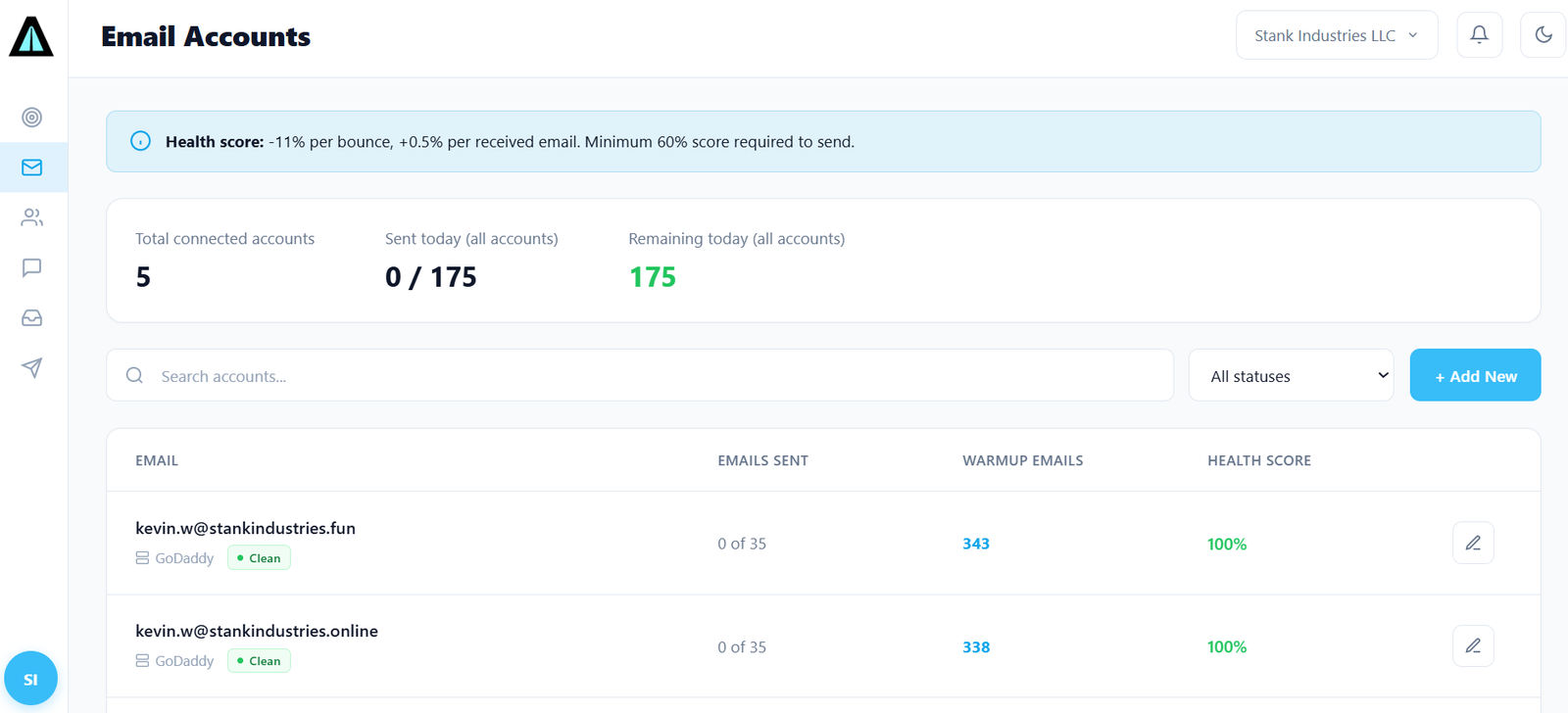Edit kevin.w@stankindustries.fun account pencil icon
This screenshot has width=1568, height=713.
point(1473,543)
